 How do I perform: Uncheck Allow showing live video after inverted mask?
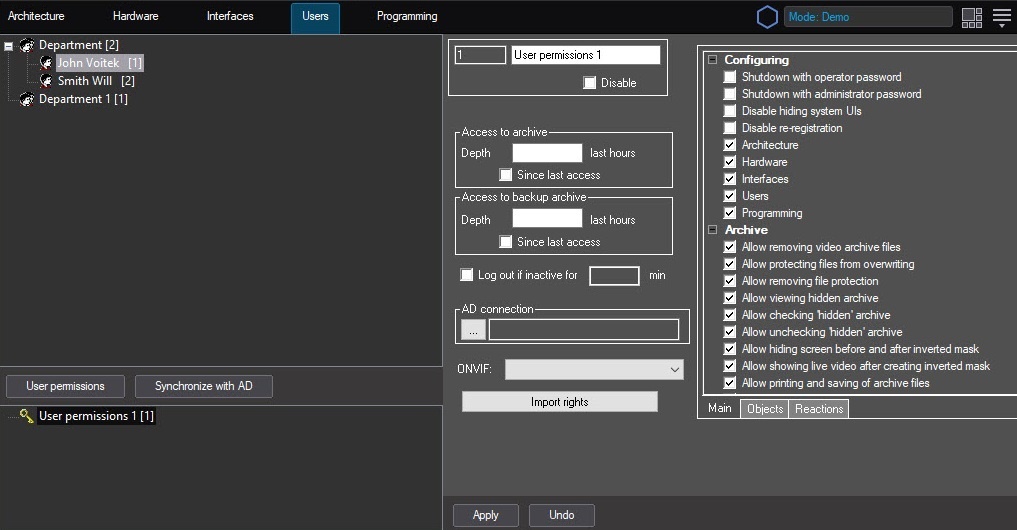tap(730, 366)
